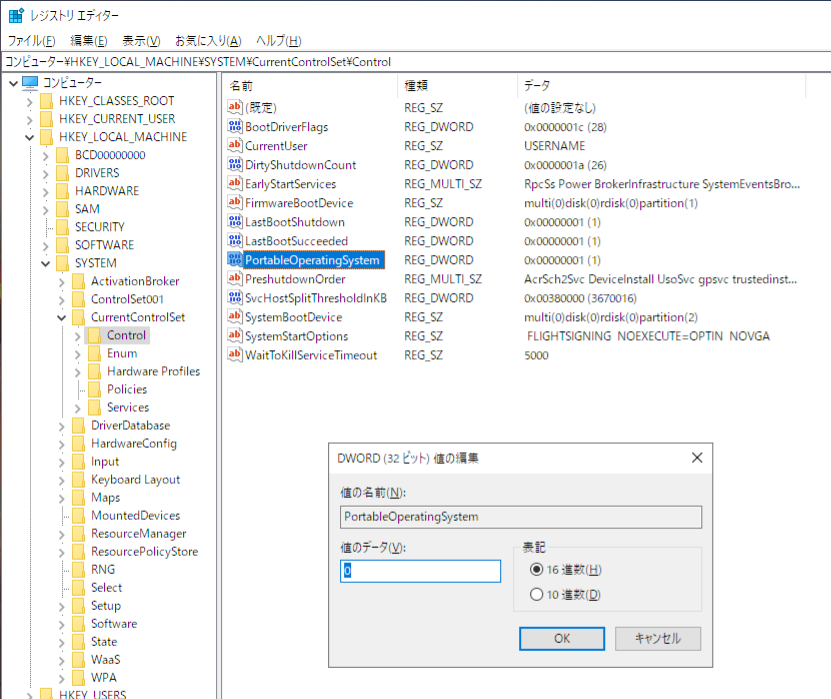Click the LastBootShutdown DWORD icon
This screenshot has width=831, height=699.
(x=235, y=222)
